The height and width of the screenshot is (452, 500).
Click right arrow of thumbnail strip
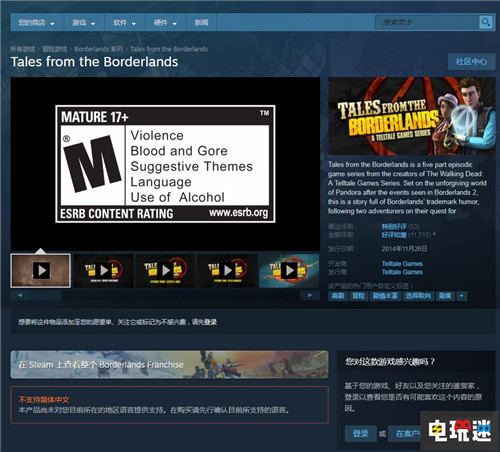[310, 295]
